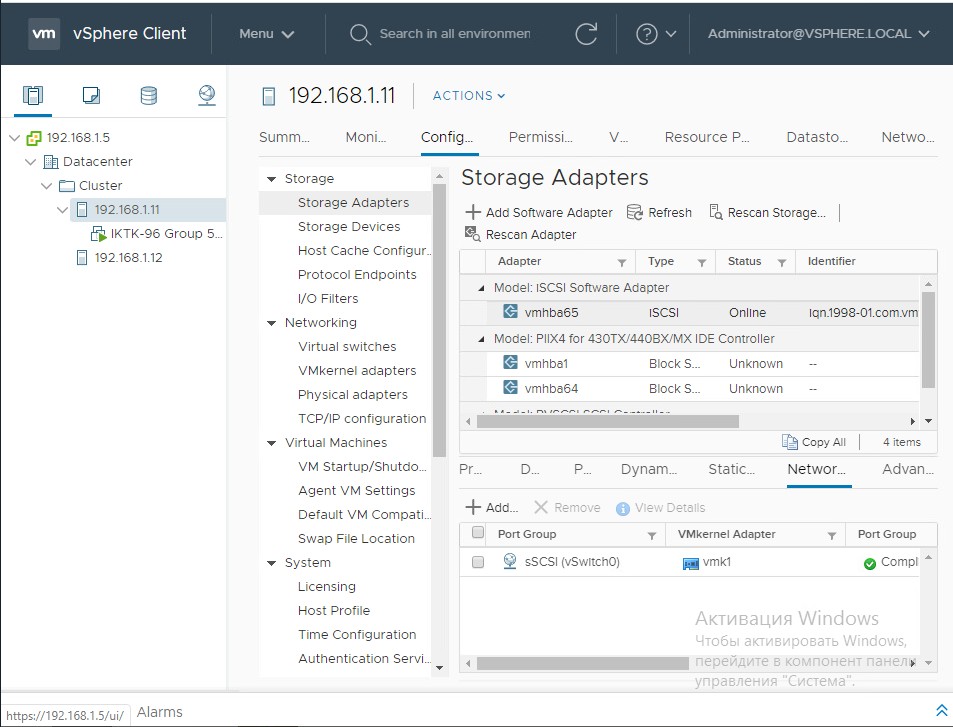Switch to the Resource Pools tab
Viewport: 953px width, 727px height.
(707, 137)
